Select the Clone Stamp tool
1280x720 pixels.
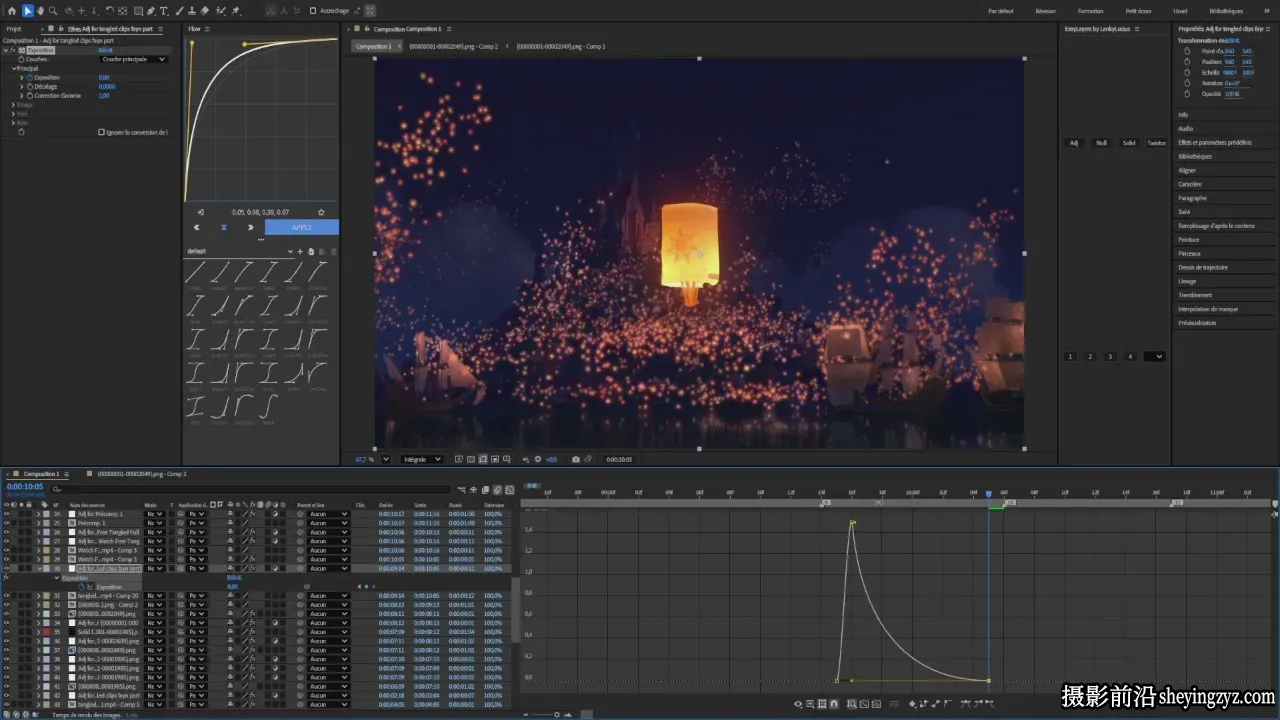[192, 11]
